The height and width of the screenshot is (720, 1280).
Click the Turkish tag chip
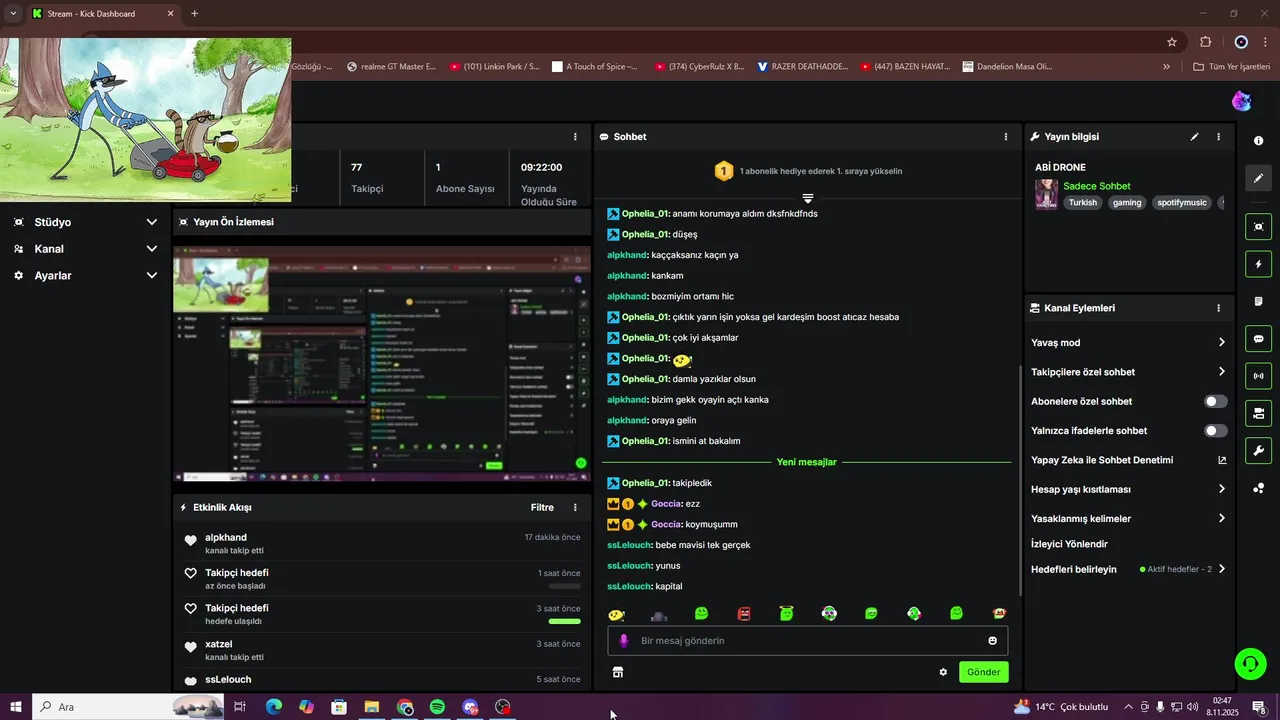click(1083, 203)
